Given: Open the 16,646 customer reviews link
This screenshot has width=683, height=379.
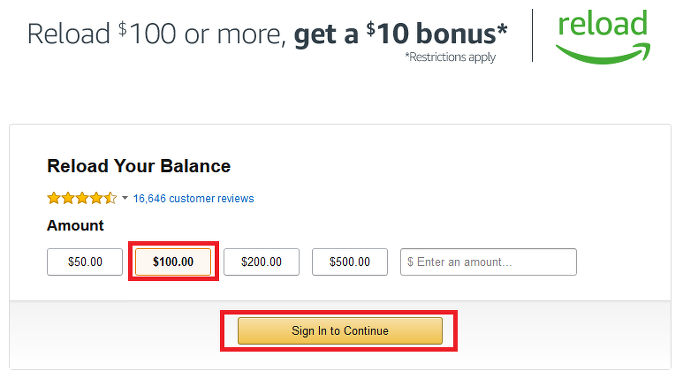Looking at the screenshot, I should tap(193, 198).
